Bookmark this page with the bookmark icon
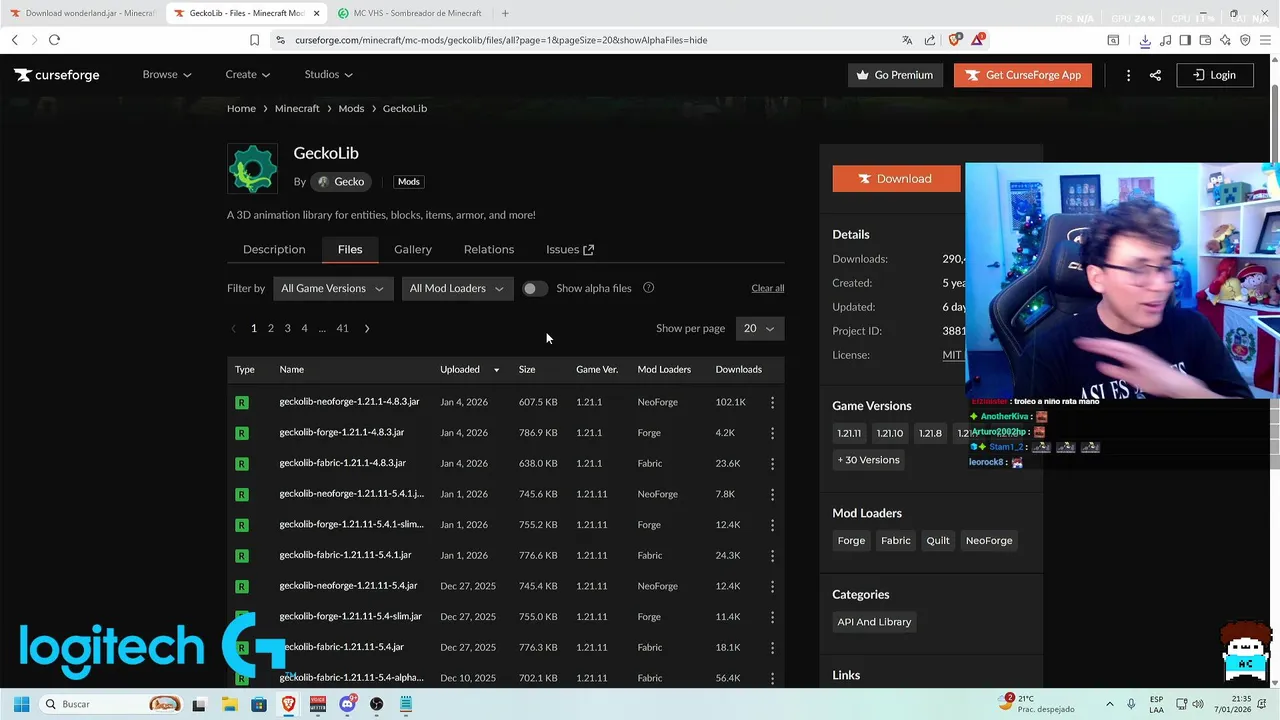This screenshot has width=1280, height=720. [x=254, y=40]
